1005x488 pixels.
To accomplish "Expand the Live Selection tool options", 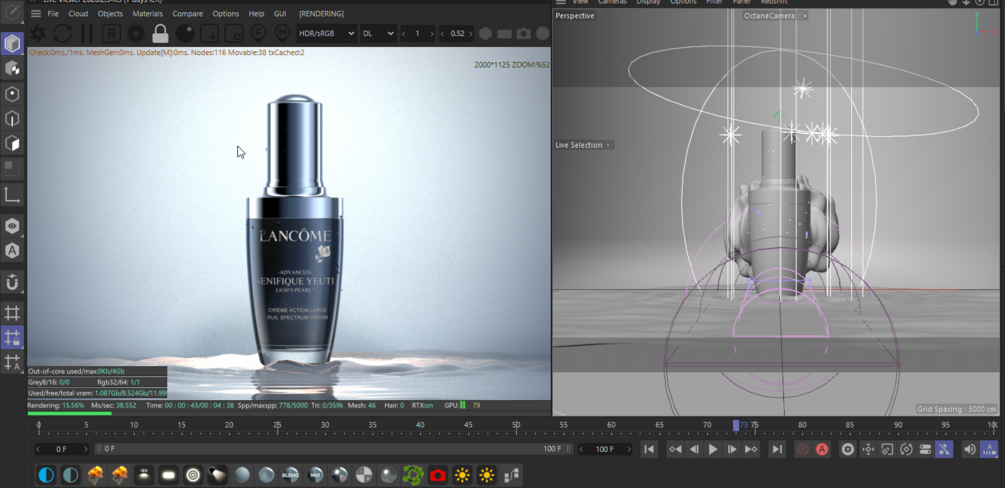I will [608, 145].
